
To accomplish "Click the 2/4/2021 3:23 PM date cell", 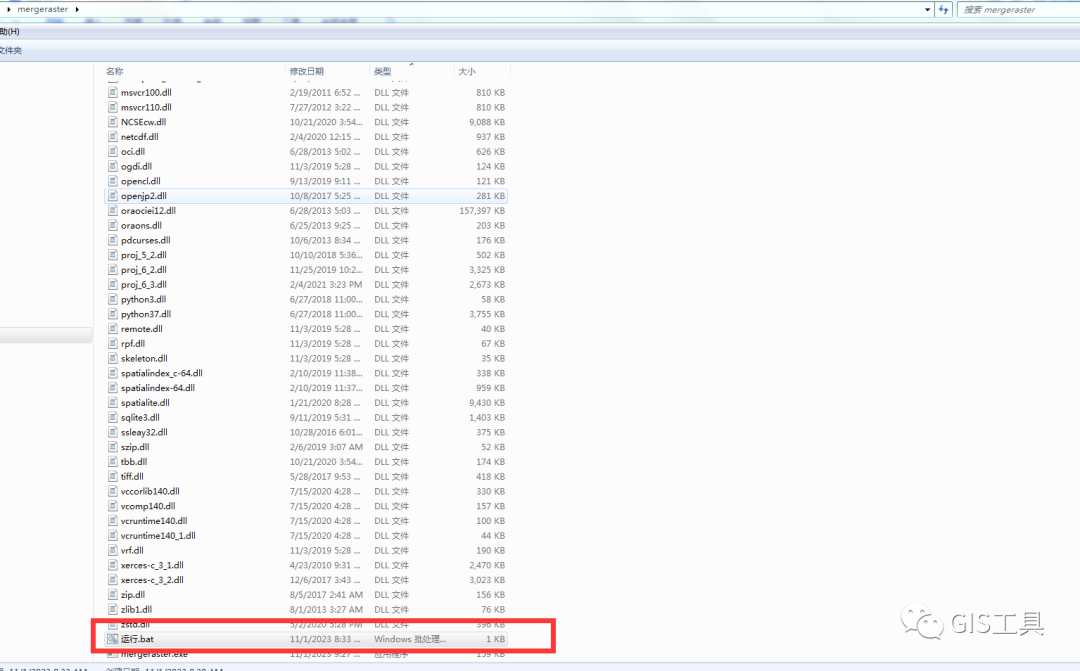I will [x=326, y=285].
